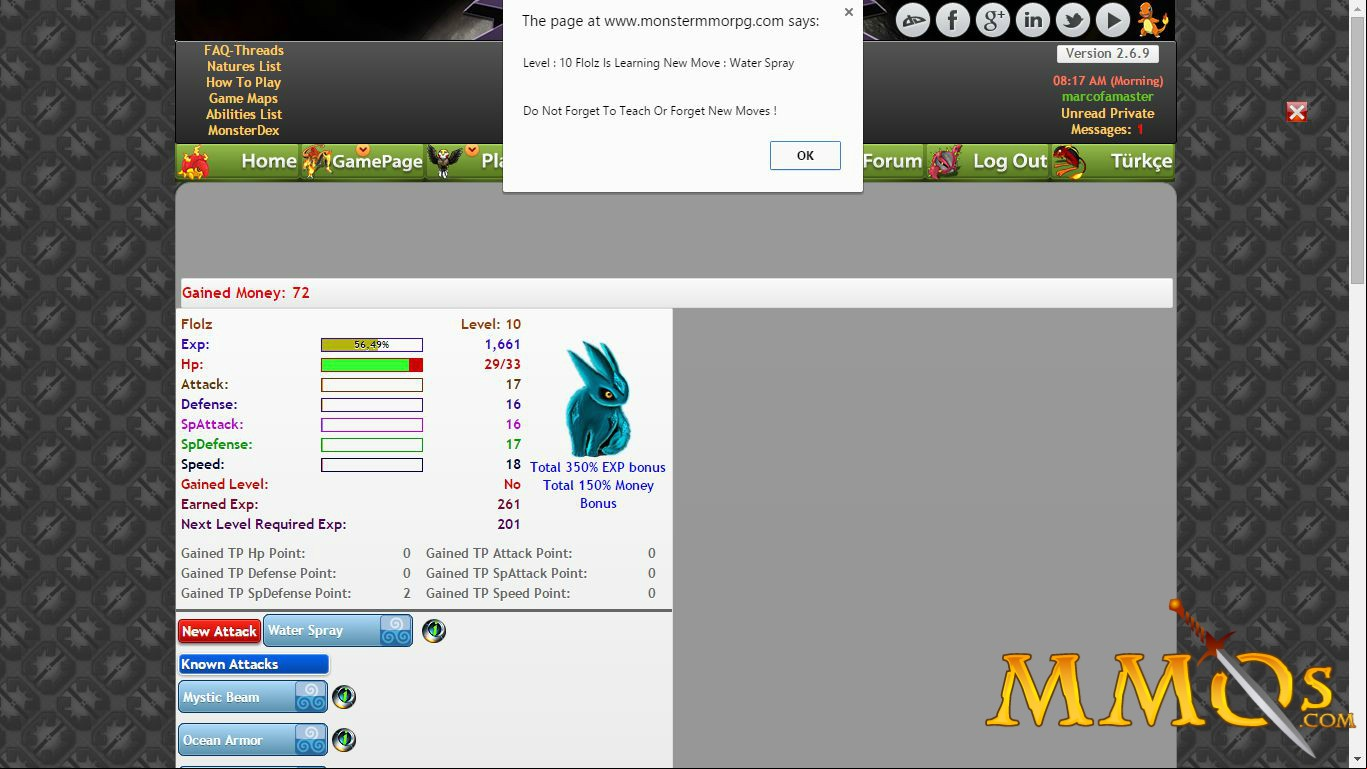Open the Twitter social icon

[1072, 20]
